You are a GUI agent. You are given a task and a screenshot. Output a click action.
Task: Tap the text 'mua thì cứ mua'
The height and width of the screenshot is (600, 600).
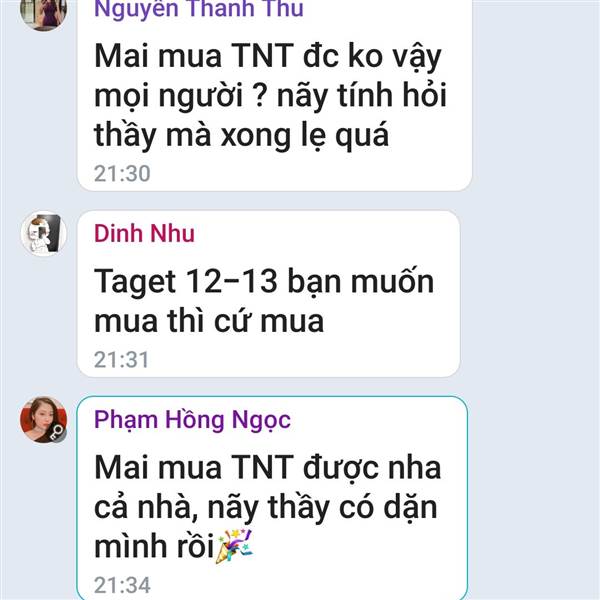[209, 321]
